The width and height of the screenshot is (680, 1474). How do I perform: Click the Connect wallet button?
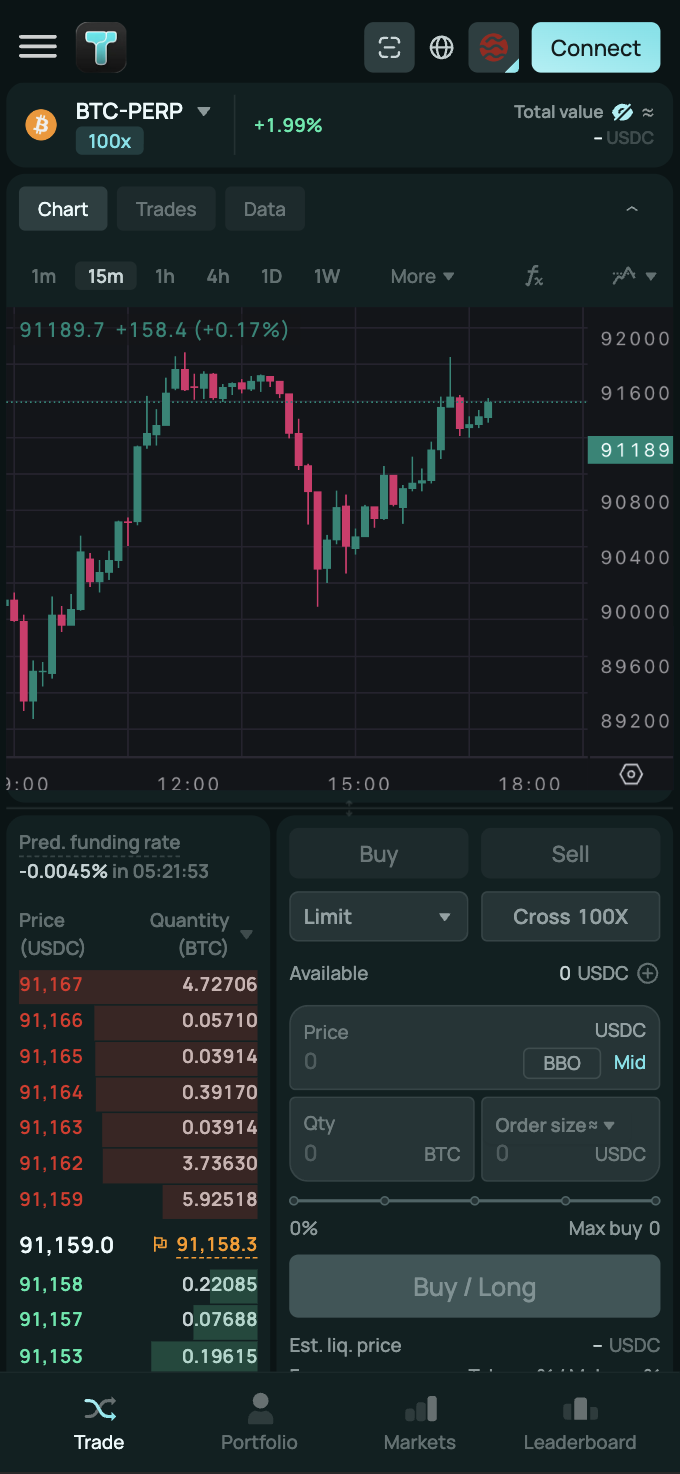tap(595, 47)
